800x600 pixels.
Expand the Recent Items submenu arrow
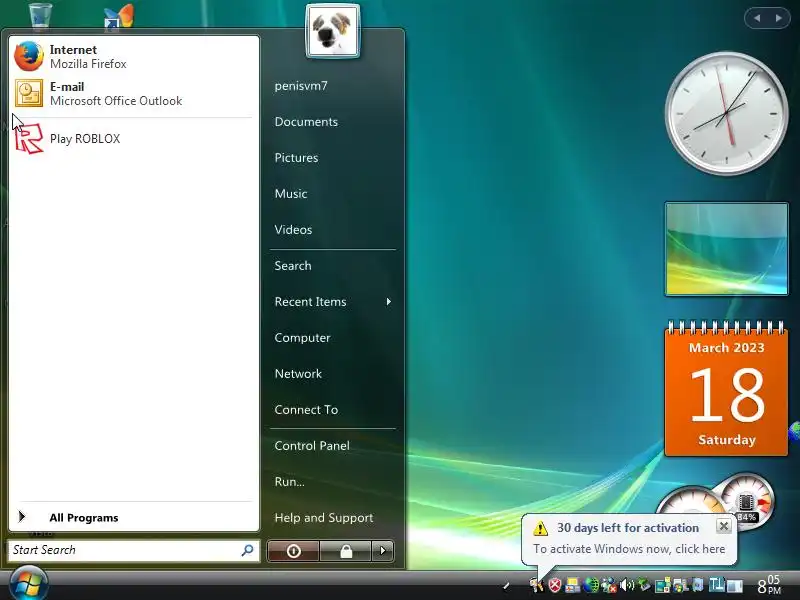[x=389, y=302]
